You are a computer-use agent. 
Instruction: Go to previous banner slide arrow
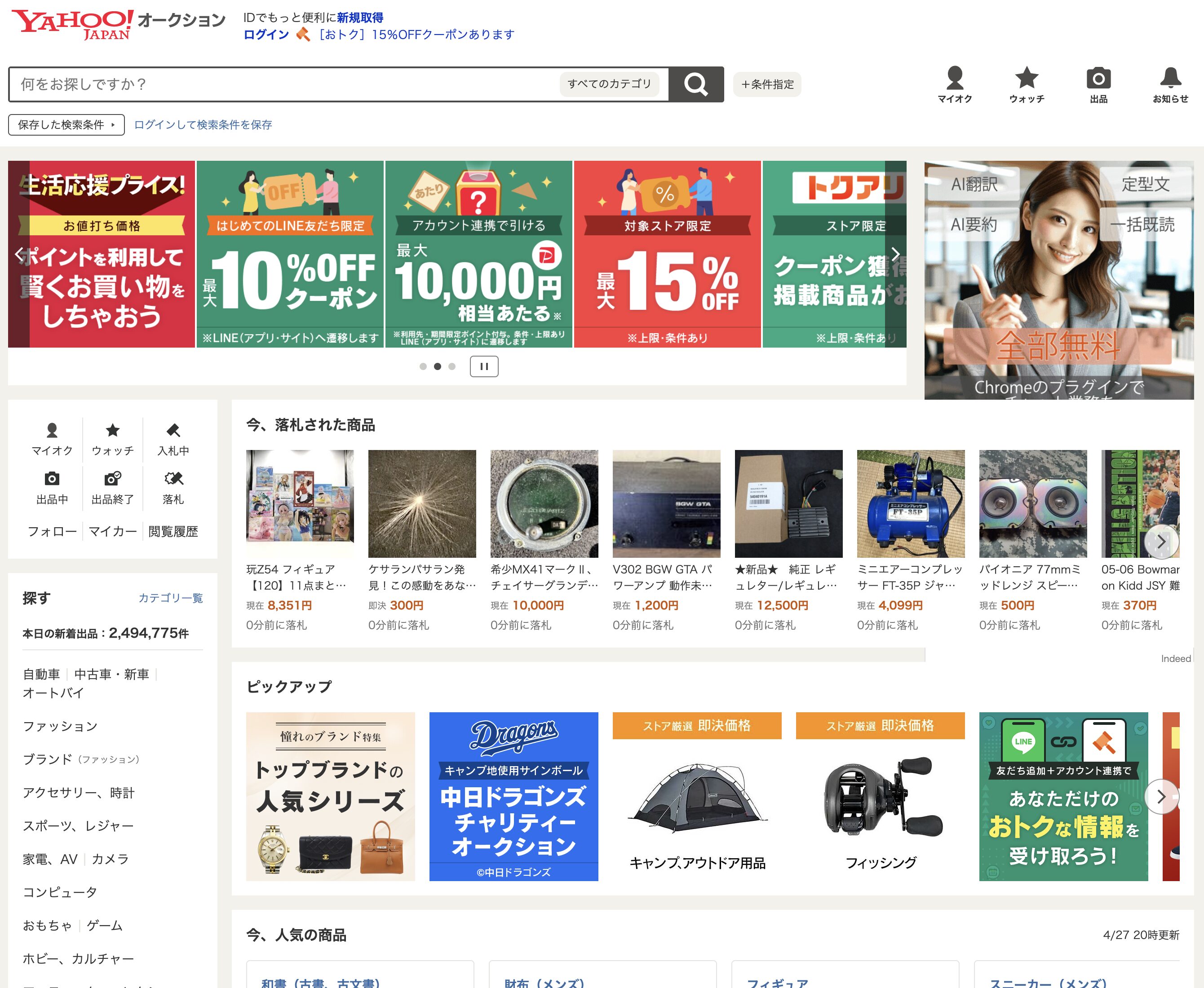19,254
